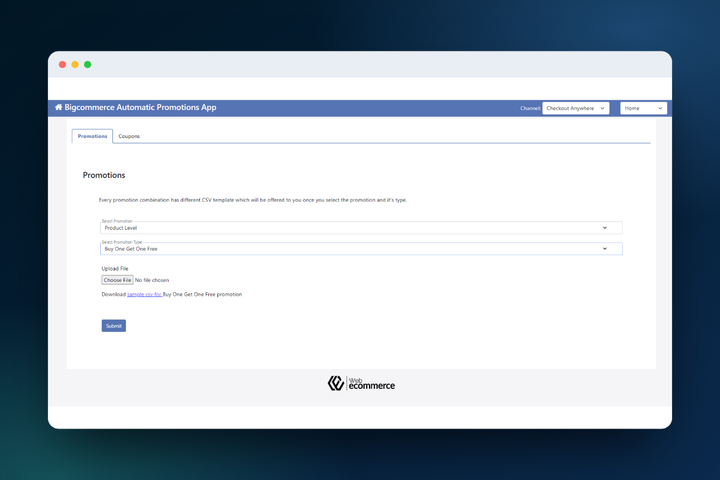
Task: Click the Choose File button
Action: pyautogui.click(x=117, y=280)
